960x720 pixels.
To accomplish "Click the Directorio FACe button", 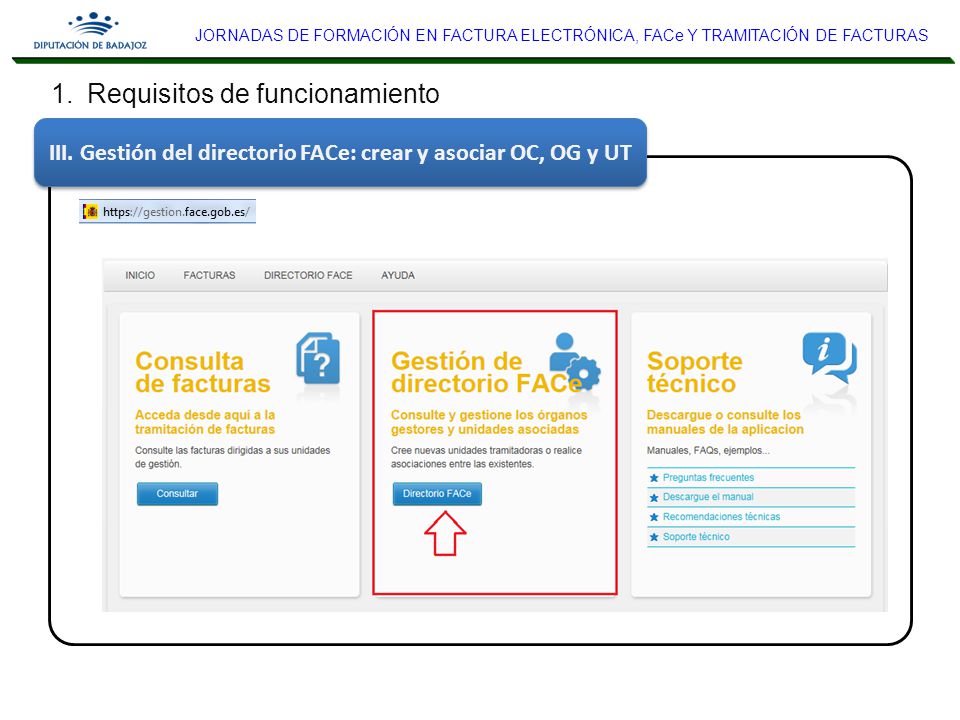I will [437, 493].
